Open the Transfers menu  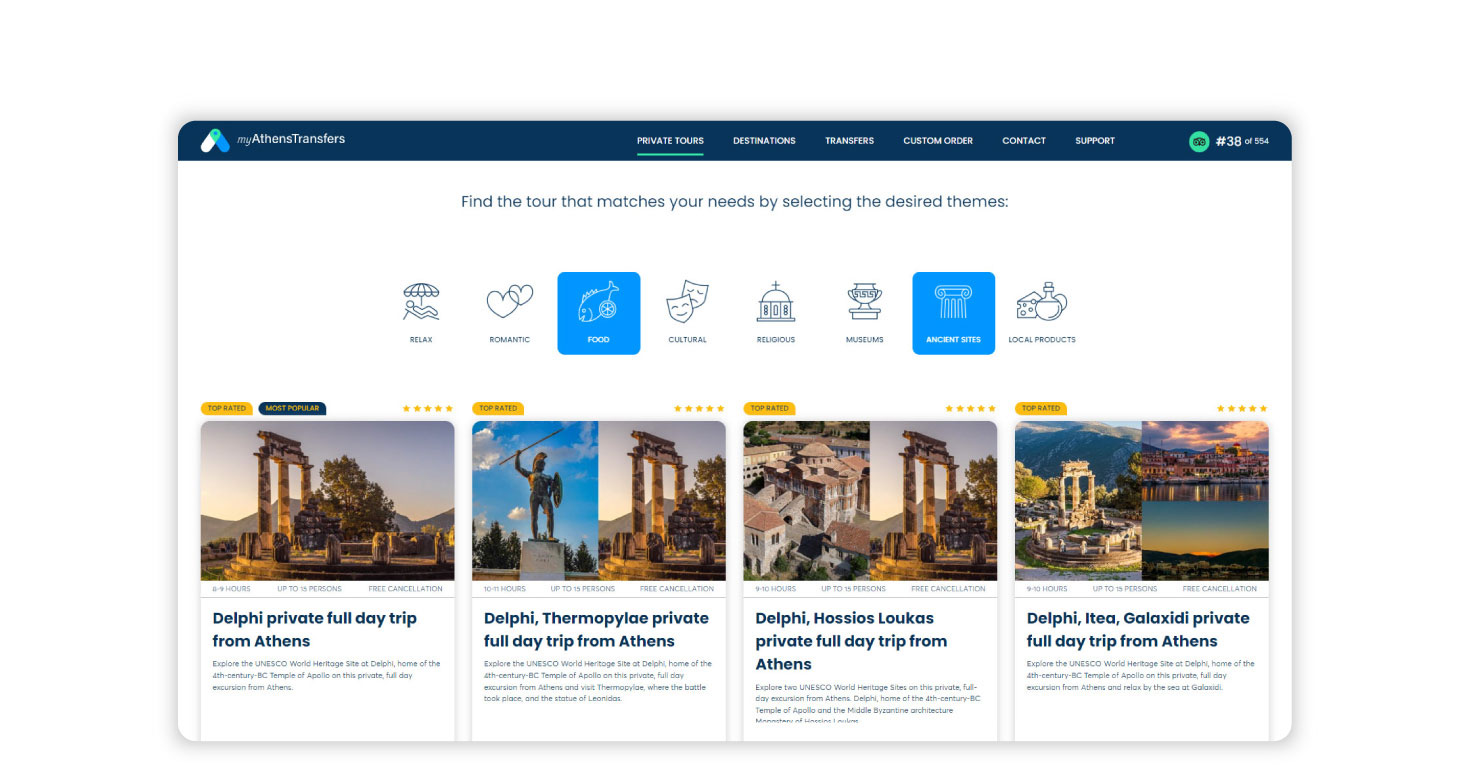(849, 141)
